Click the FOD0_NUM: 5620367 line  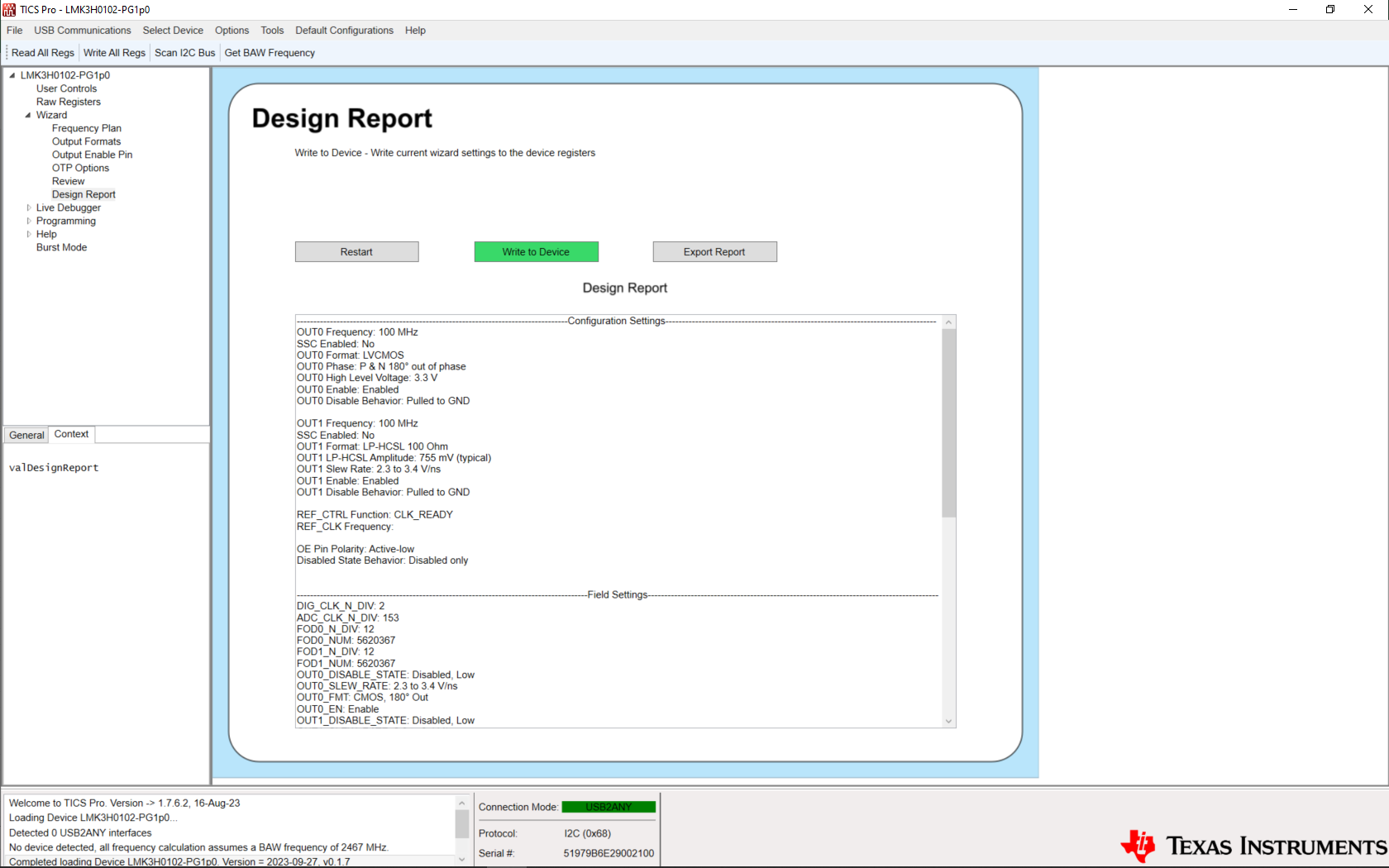coord(346,641)
